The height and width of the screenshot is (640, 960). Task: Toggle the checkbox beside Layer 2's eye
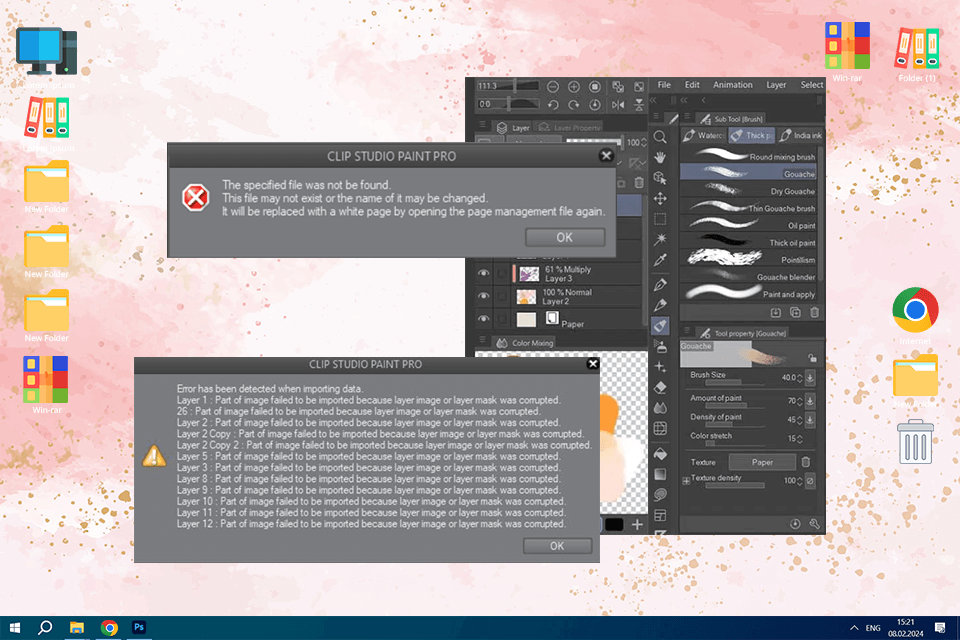502,296
